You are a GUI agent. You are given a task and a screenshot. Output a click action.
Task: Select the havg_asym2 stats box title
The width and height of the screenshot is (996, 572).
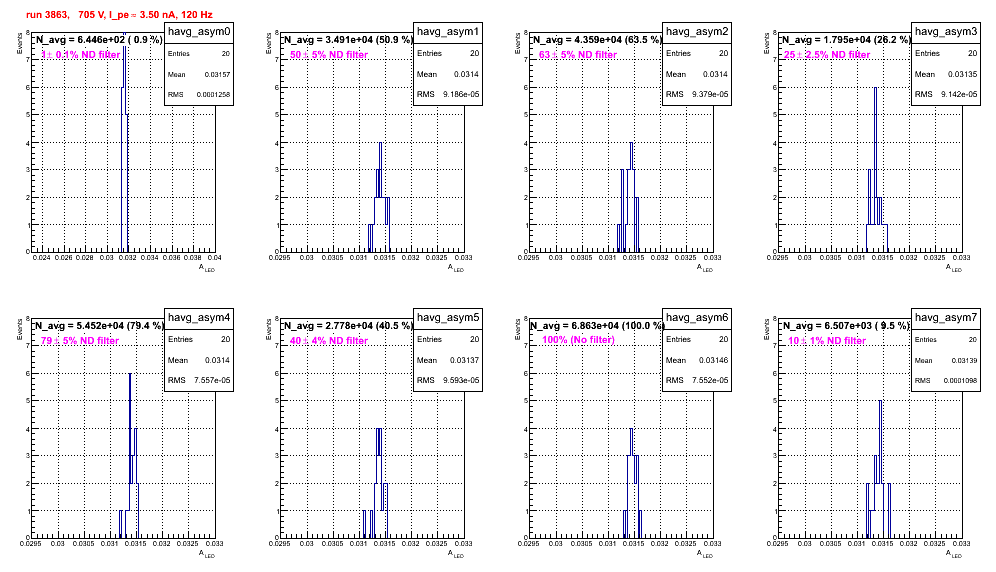[697, 31]
